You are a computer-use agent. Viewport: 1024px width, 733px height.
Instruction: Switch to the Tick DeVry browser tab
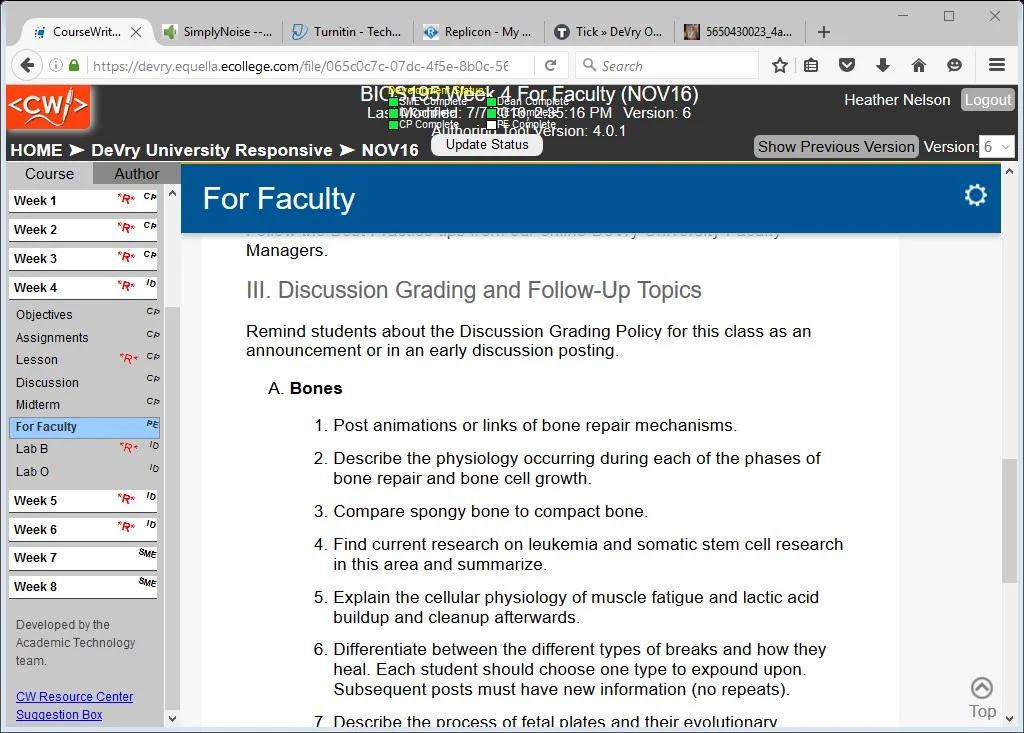pos(609,31)
